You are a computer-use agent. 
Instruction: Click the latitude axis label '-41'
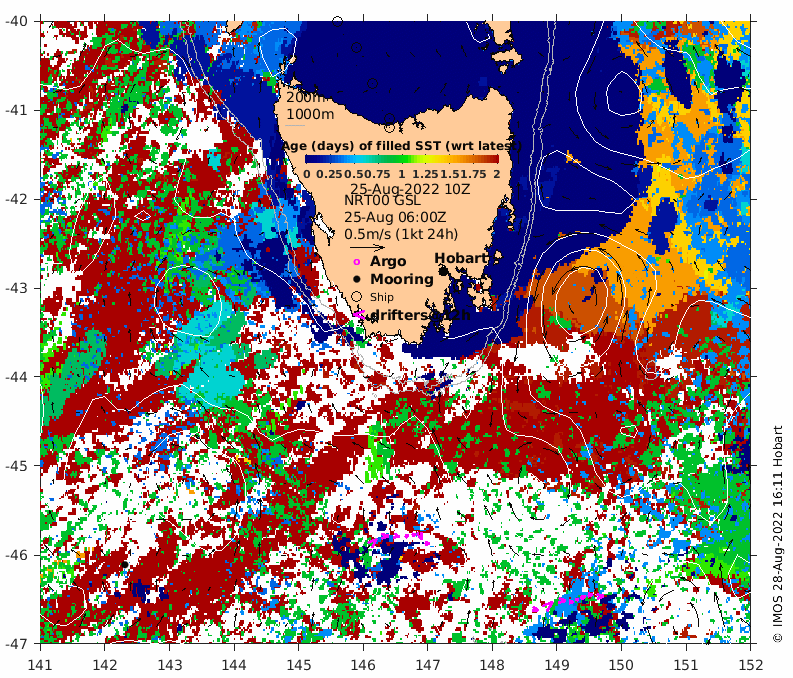coord(17,110)
